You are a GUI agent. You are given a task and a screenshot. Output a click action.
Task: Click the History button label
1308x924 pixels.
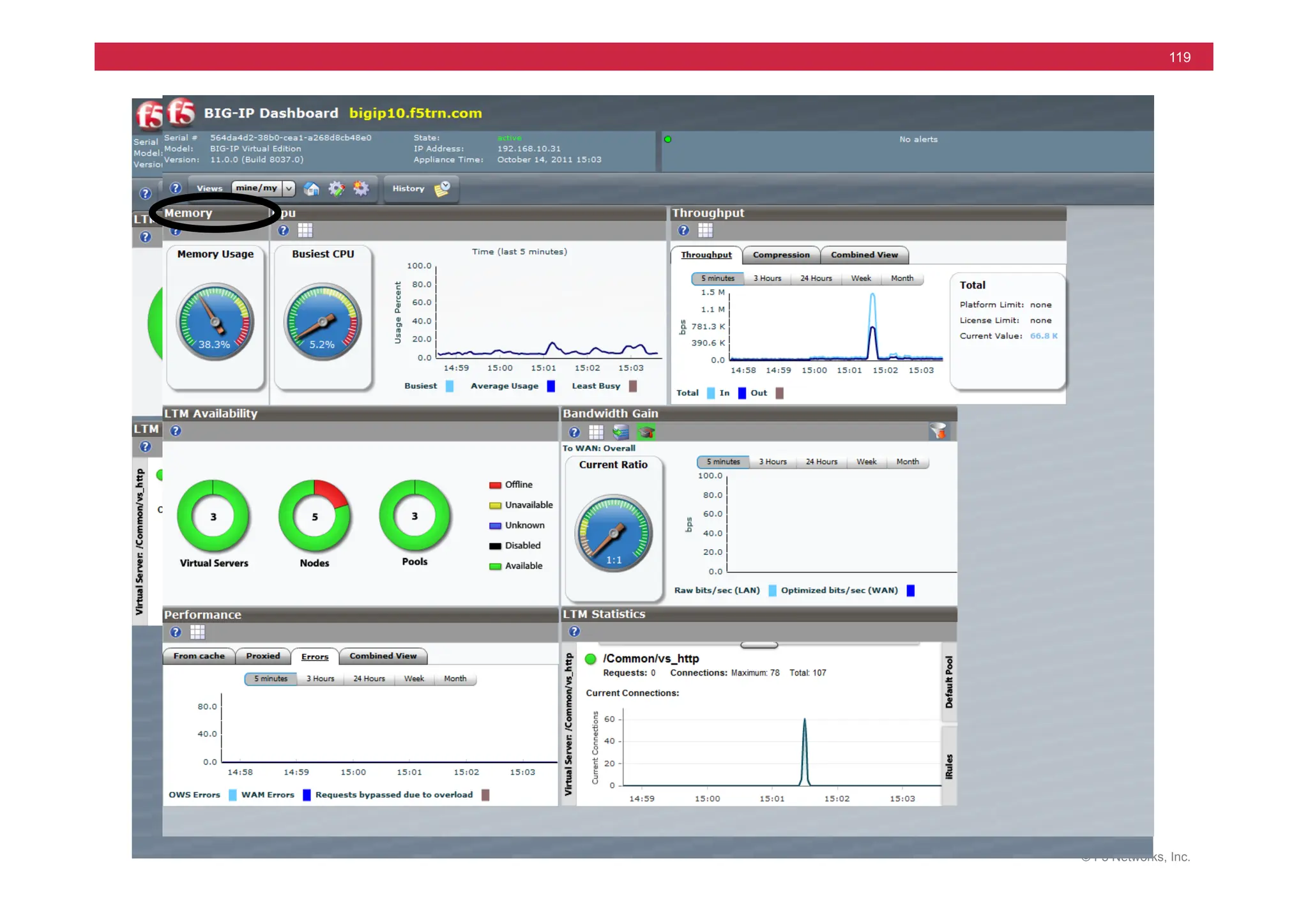coord(408,189)
